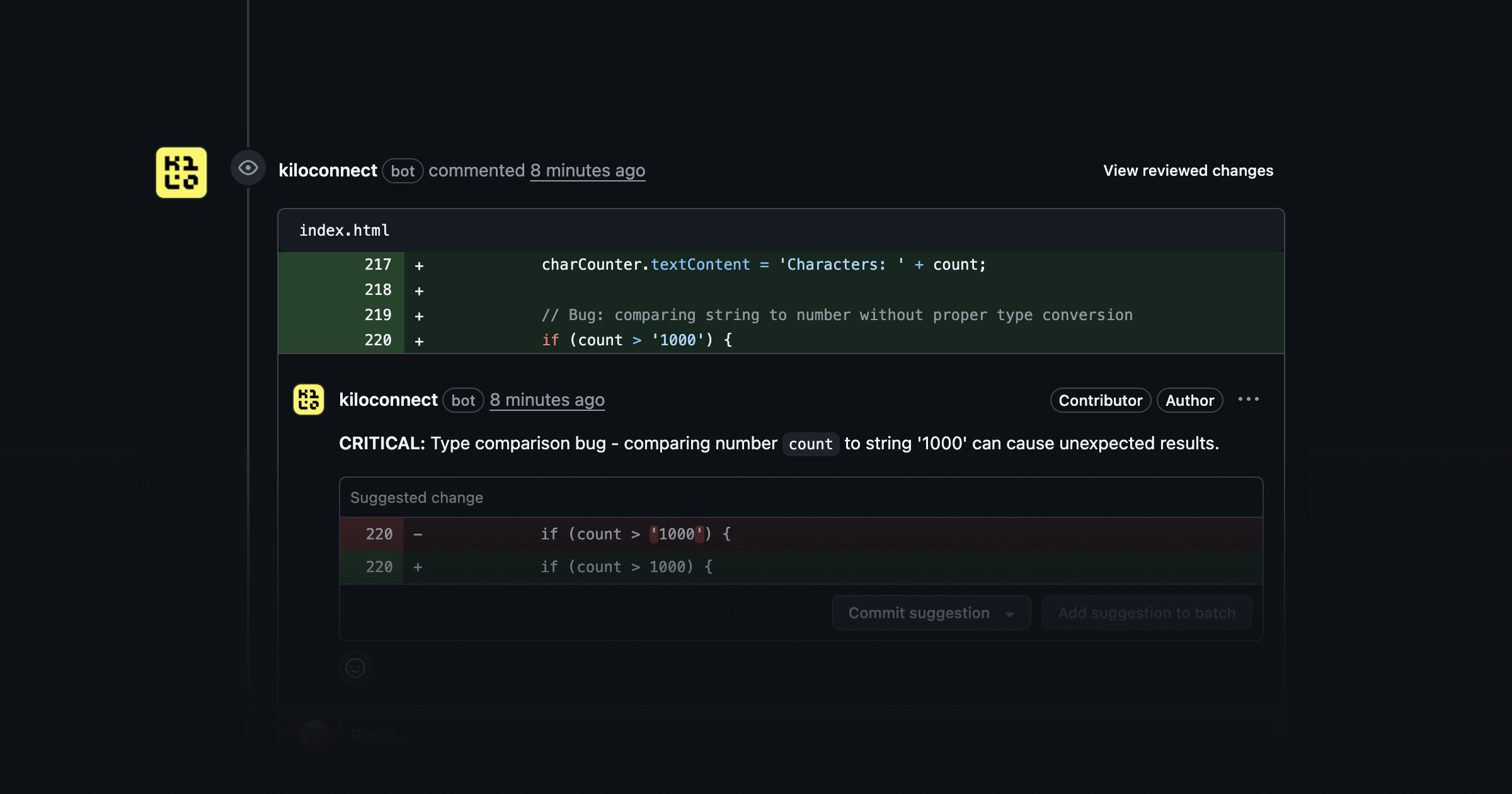The width and height of the screenshot is (1512, 794).
Task: Expand the Commit suggestion dropdown arrow
Action: (1011, 613)
